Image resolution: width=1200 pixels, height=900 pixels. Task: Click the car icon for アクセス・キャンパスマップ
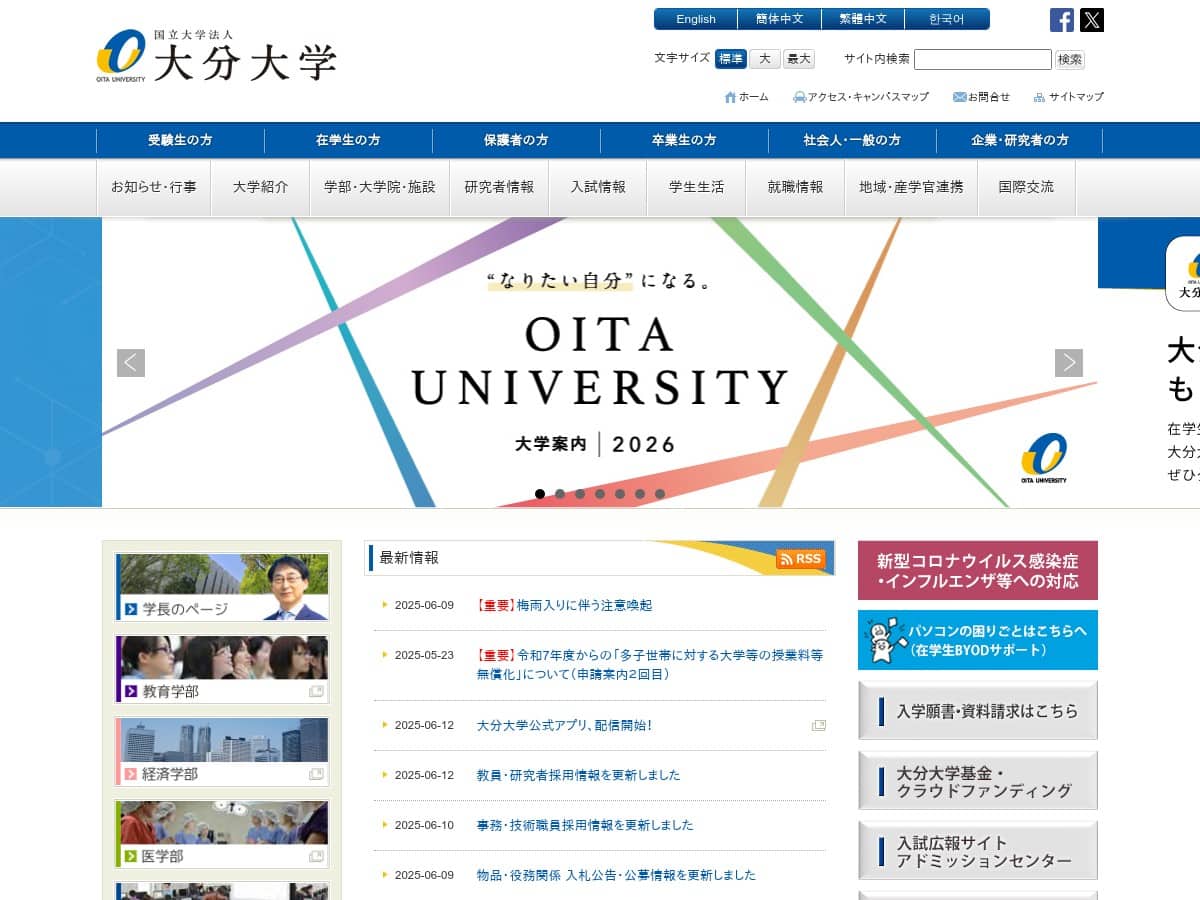click(x=799, y=97)
